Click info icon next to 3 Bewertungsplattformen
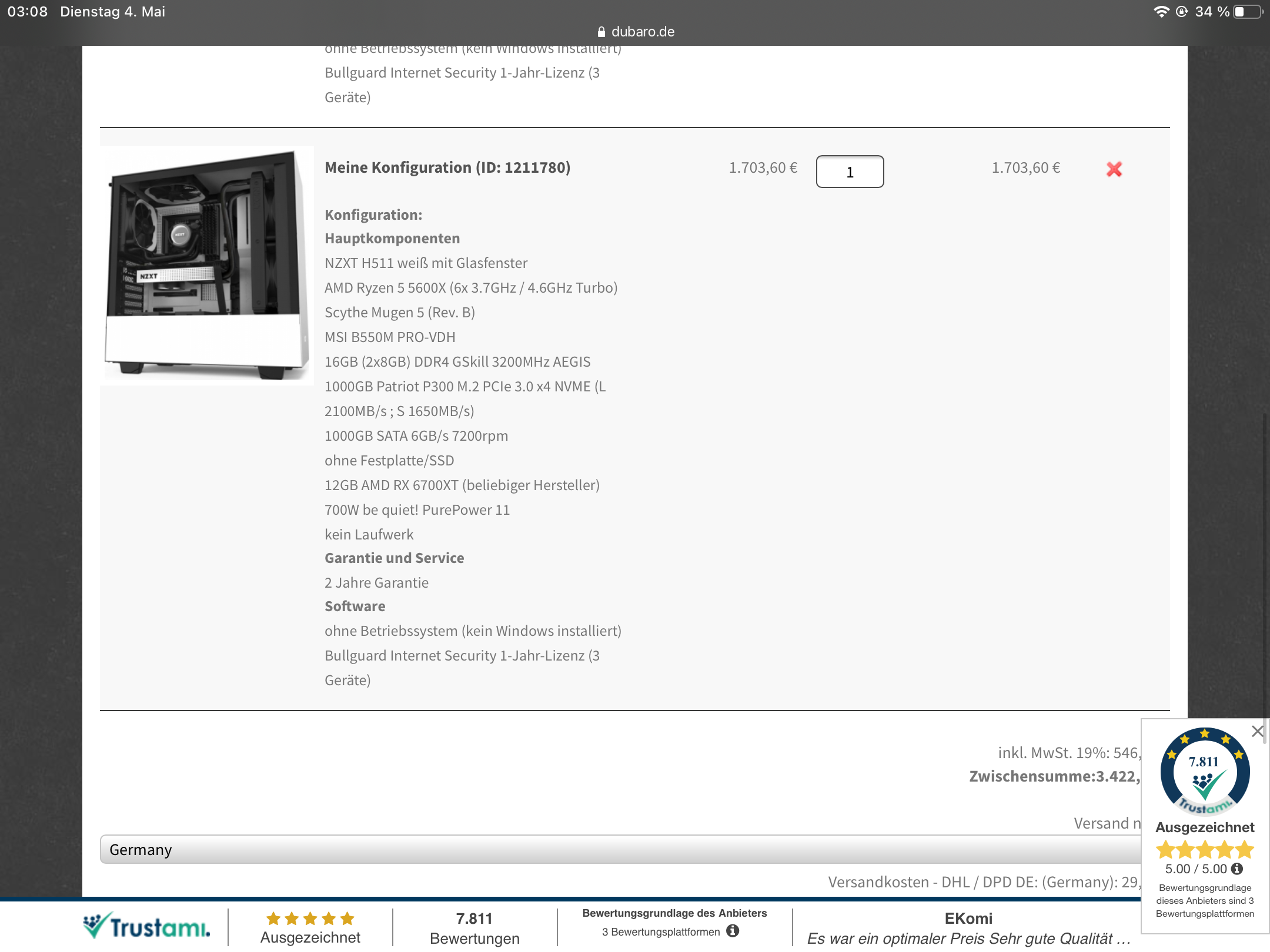This screenshot has height=952, width=1270. tap(733, 931)
